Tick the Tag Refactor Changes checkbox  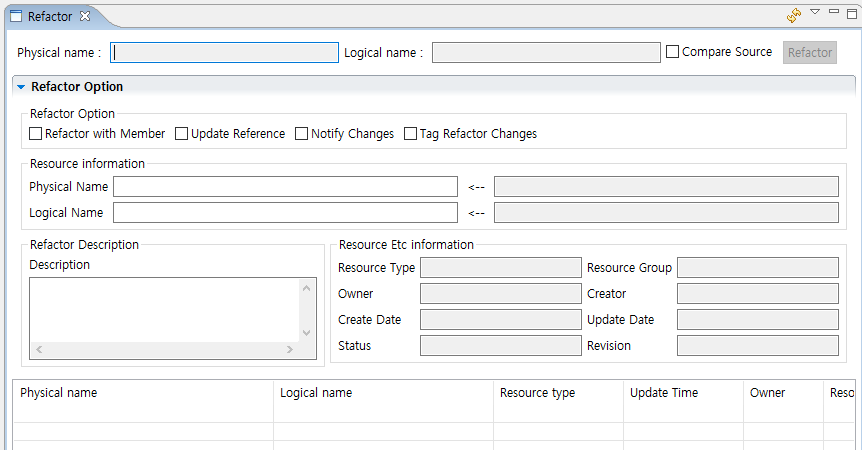(411, 134)
